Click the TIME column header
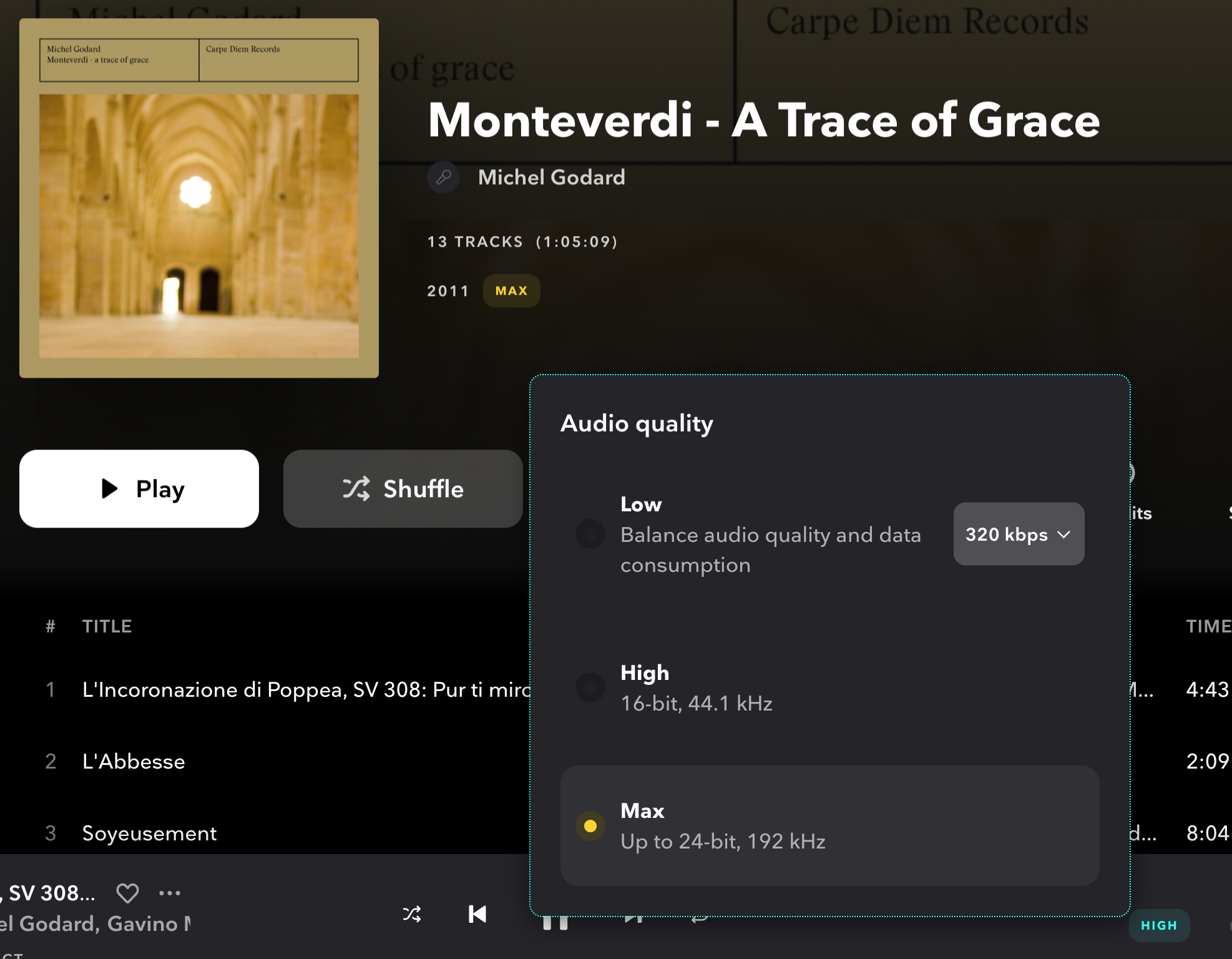1232x959 pixels. coord(1208,626)
